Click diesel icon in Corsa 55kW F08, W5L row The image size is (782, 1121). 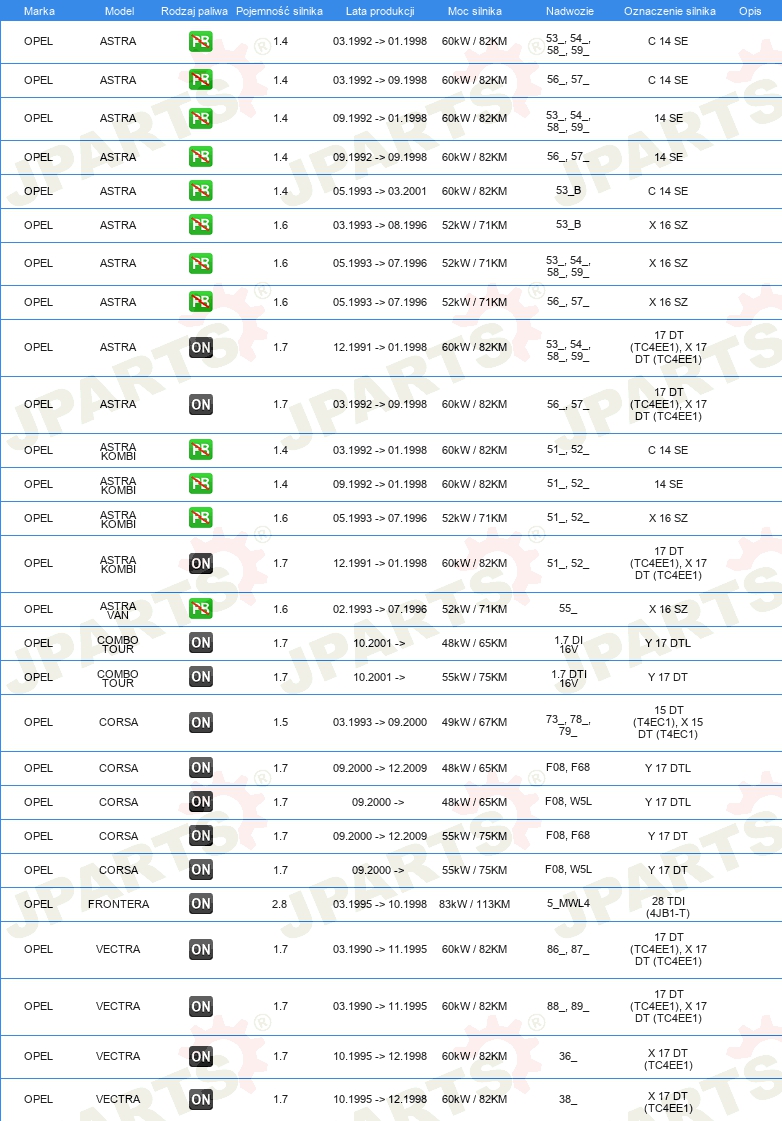201,870
